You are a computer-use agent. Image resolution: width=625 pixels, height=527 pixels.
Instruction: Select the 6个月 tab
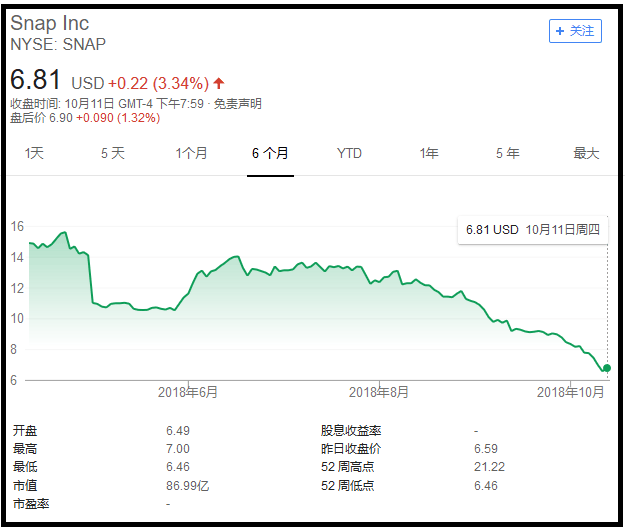pos(270,153)
